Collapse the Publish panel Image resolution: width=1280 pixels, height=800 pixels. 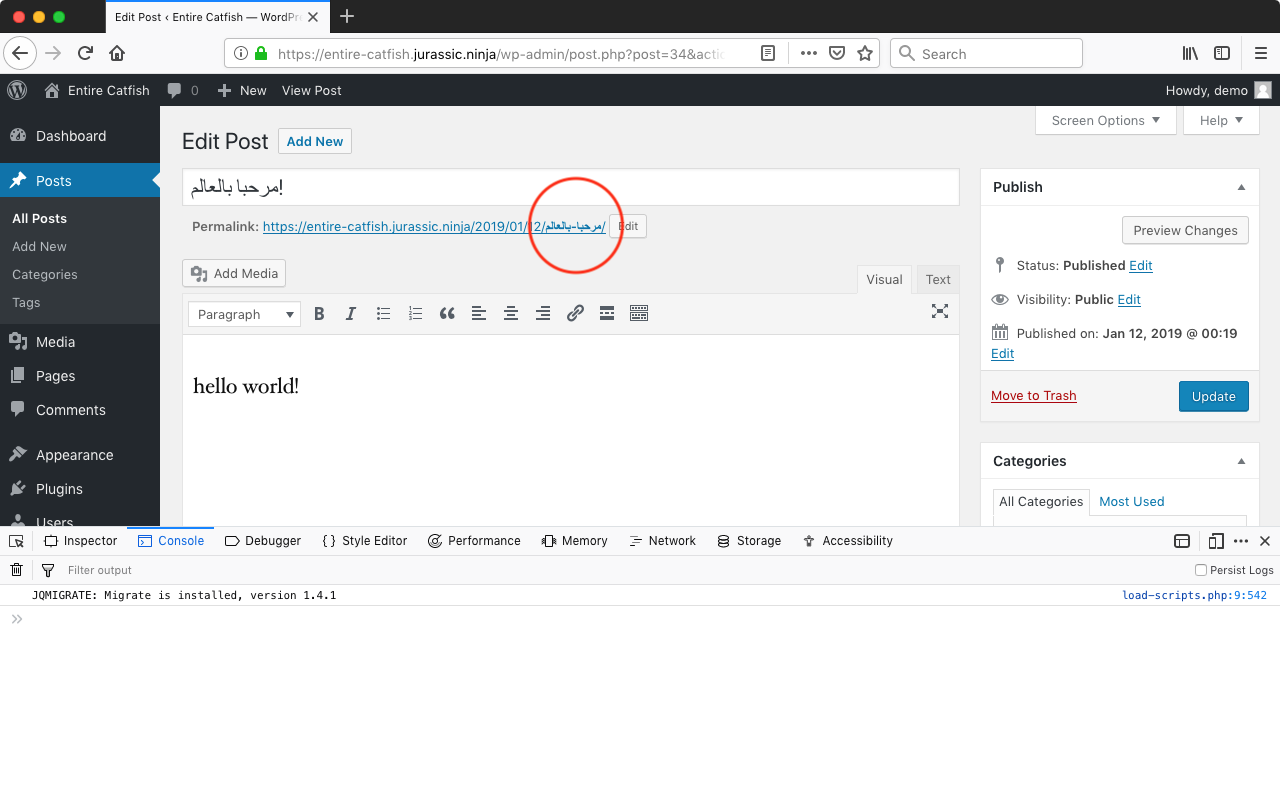click(x=1240, y=186)
